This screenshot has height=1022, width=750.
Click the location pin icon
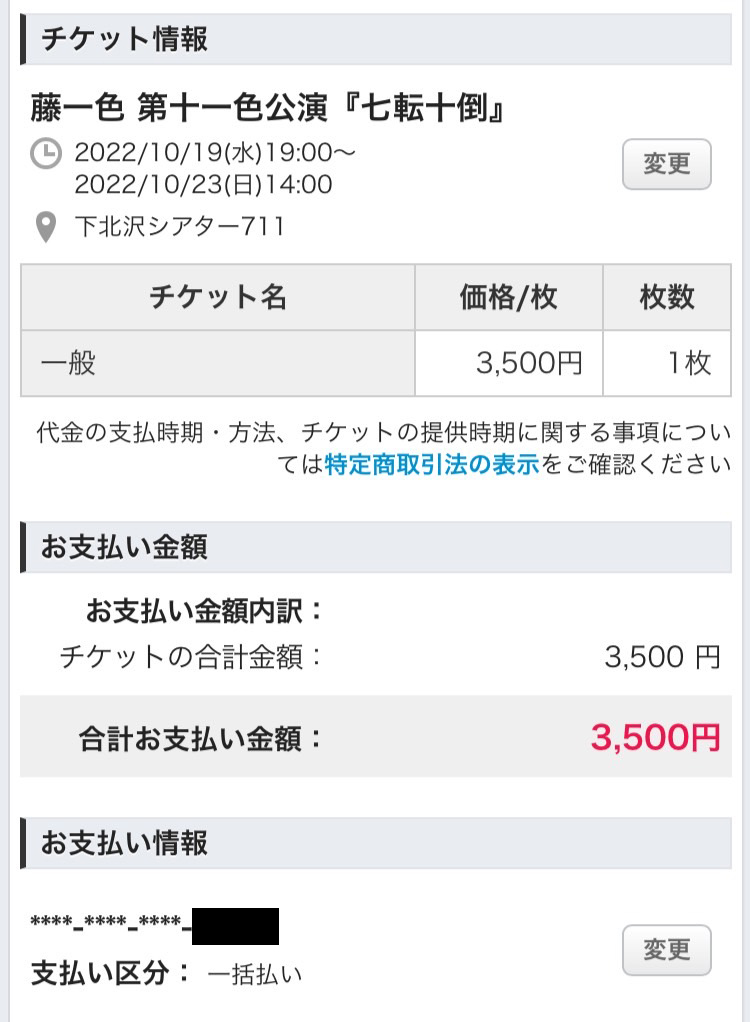[x=45, y=228]
